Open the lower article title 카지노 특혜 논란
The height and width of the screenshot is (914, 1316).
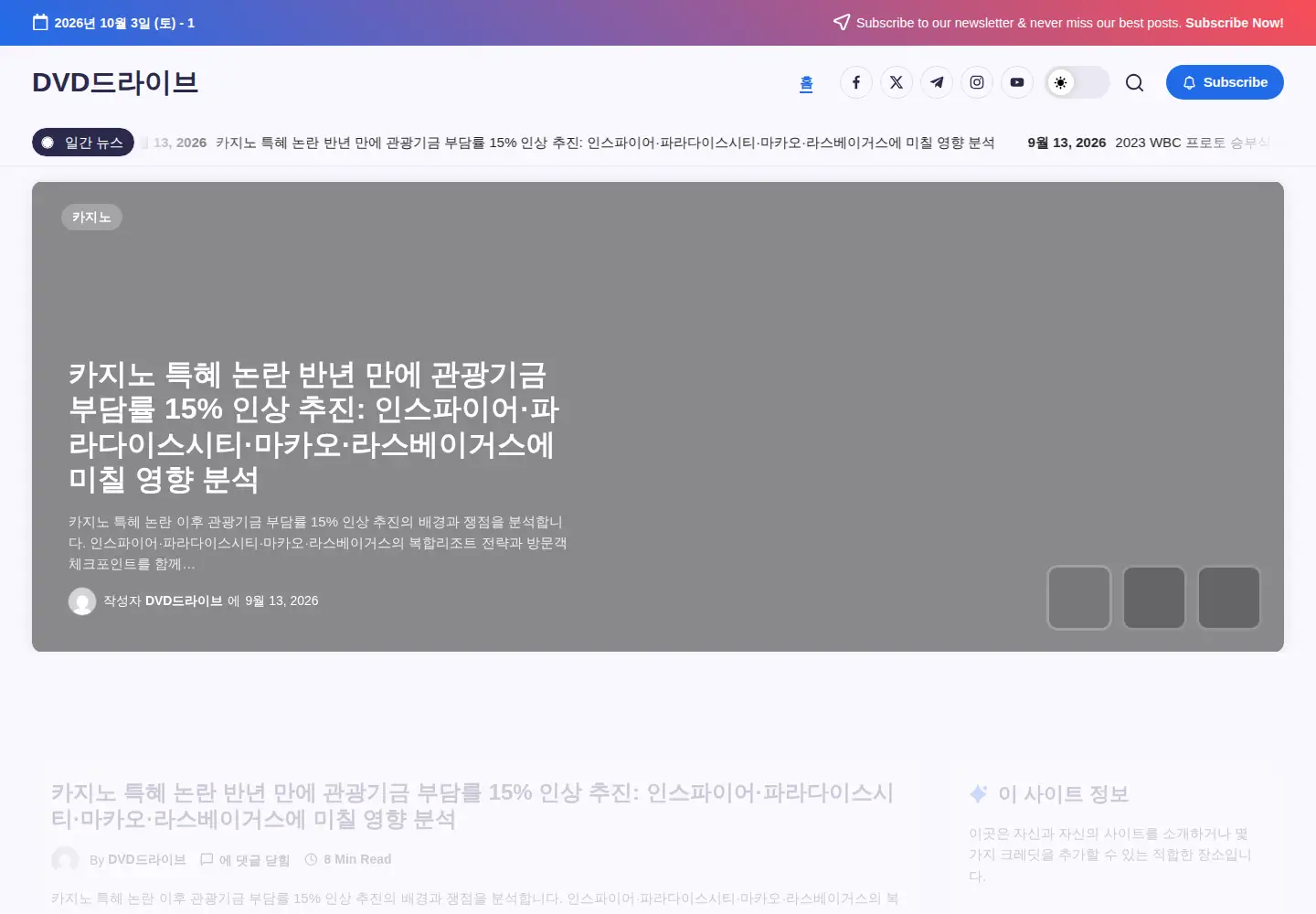click(472, 805)
